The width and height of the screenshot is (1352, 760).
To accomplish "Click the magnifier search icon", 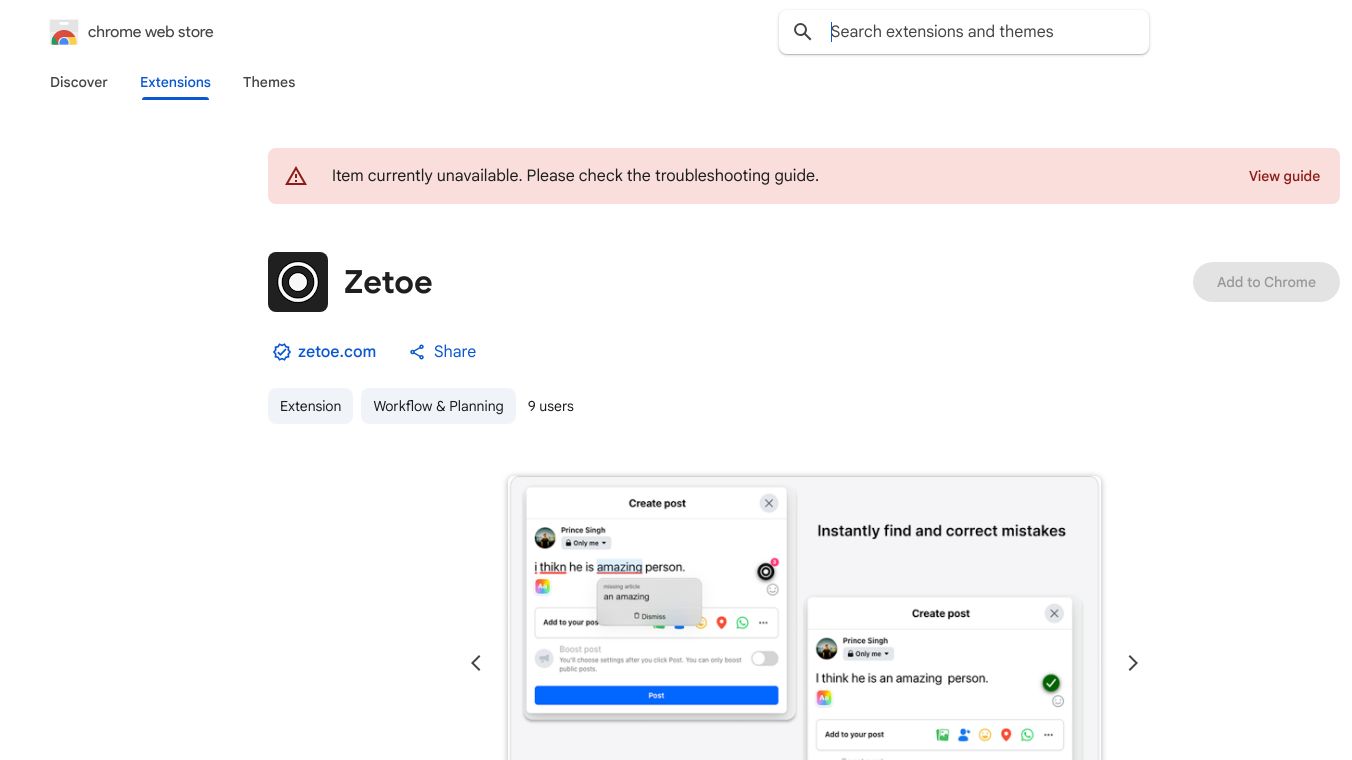I will coord(802,32).
